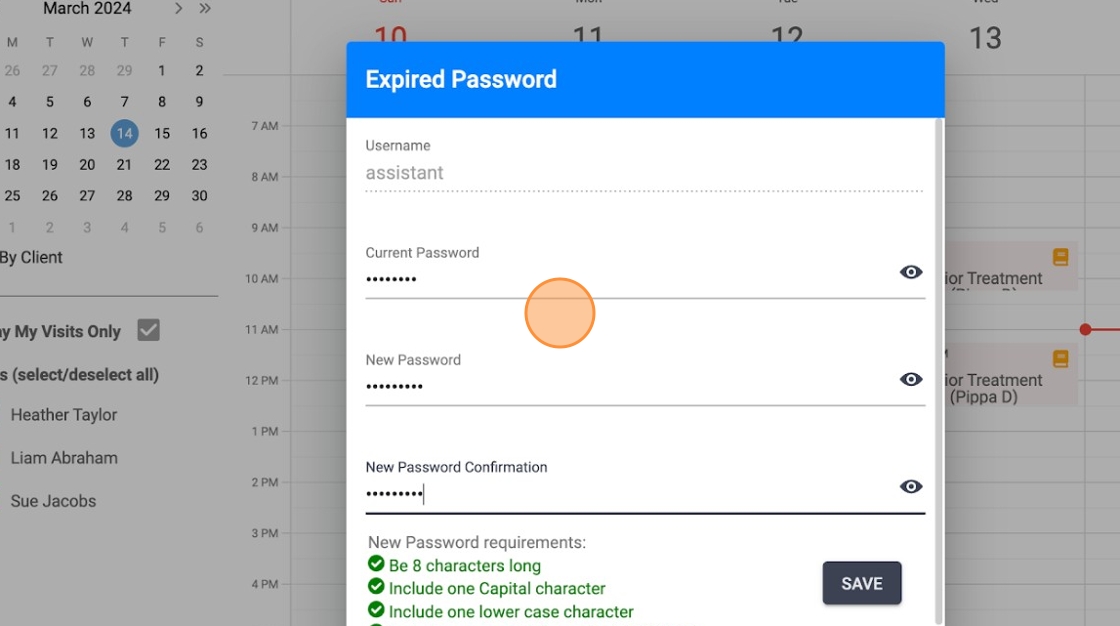Jump forward with the double chevron

pos(204,9)
